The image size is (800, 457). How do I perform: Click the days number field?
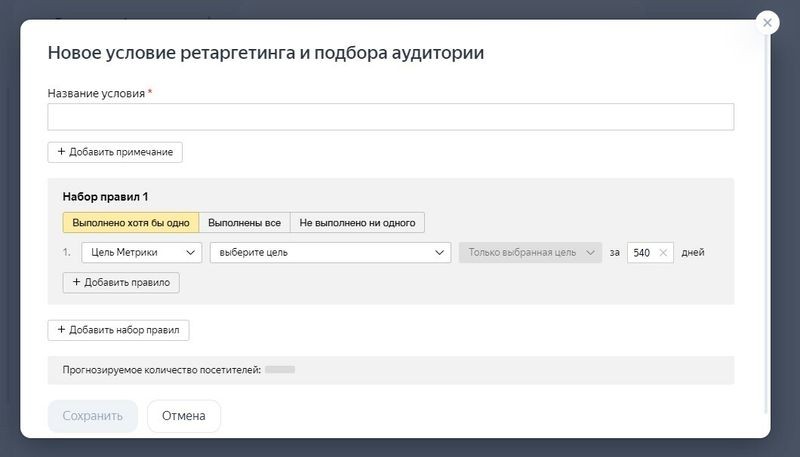pyautogui.click(x=642, y=253)
